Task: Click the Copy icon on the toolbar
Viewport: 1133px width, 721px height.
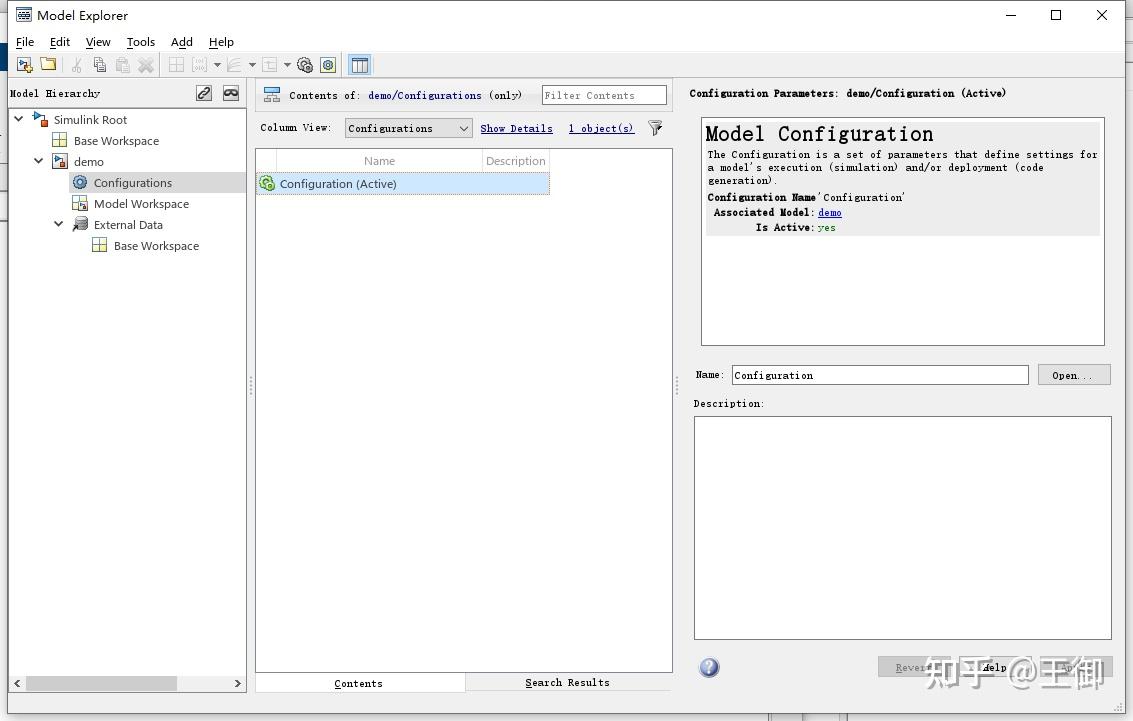Action: pos(99,64)
